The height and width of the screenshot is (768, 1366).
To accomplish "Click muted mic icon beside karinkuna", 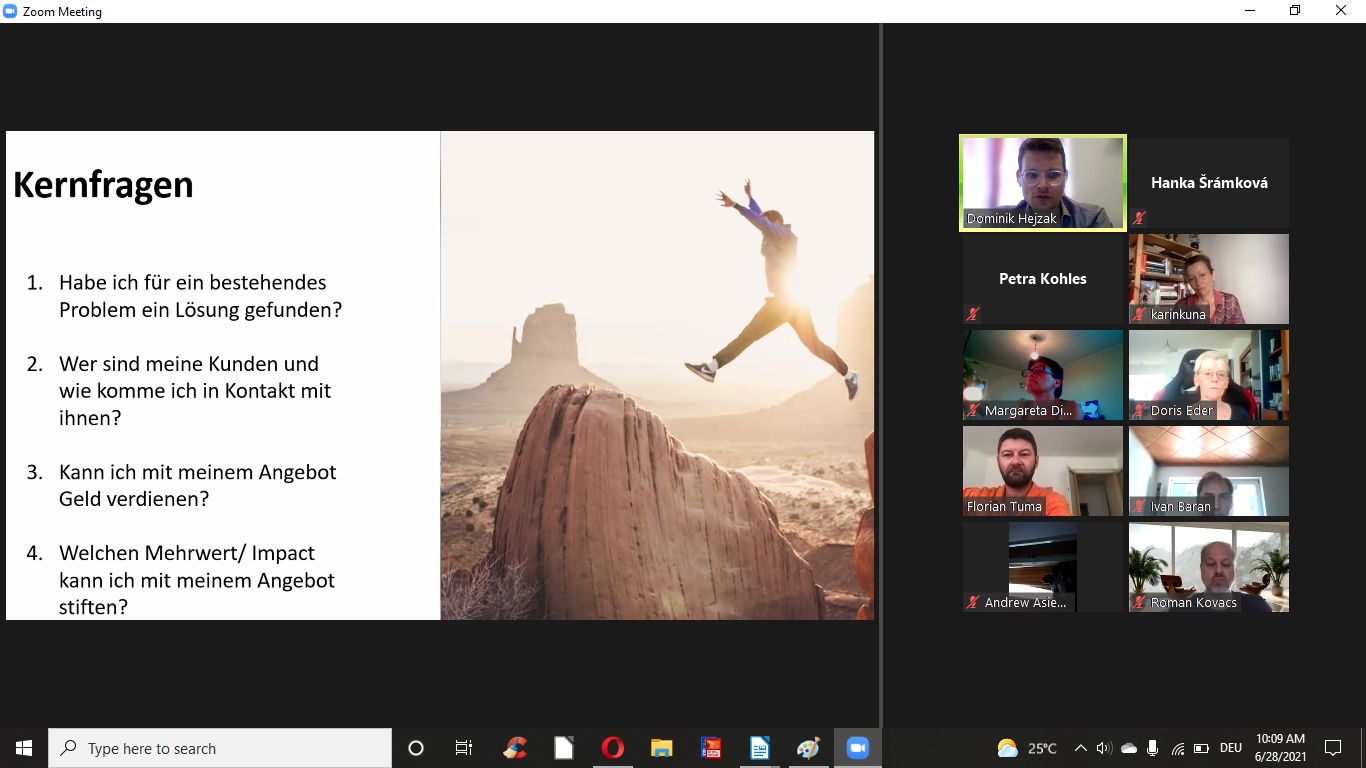I will click(x=1139, y=314).
